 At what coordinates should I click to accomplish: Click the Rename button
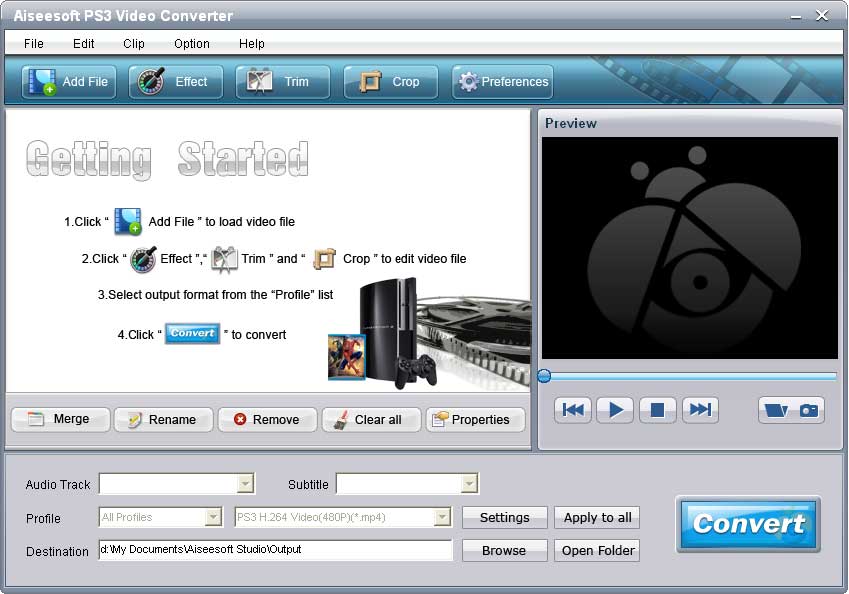click(x=164, y=420)
